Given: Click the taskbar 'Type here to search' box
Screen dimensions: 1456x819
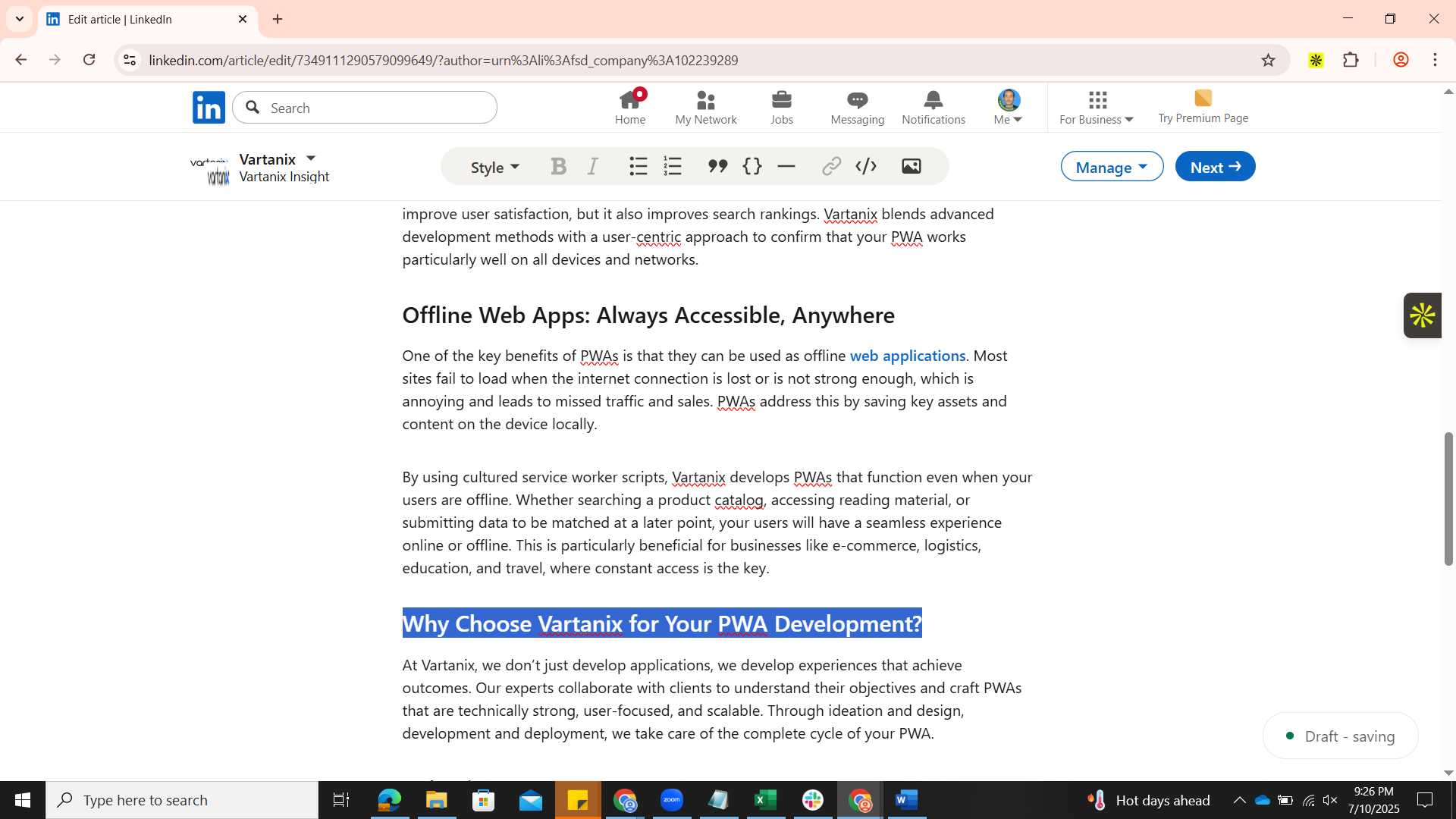Looking at the screenshot, I should [x=182, y=800].
